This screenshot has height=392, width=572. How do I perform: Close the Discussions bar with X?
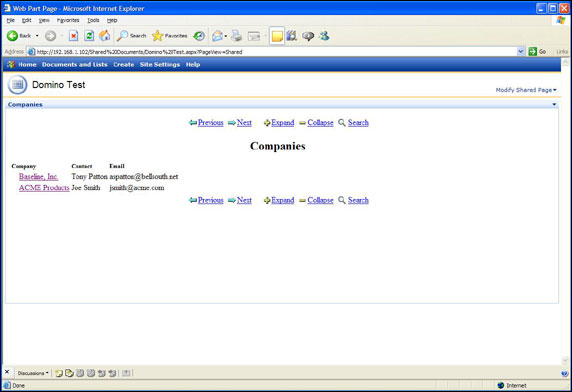click(7, 372)
